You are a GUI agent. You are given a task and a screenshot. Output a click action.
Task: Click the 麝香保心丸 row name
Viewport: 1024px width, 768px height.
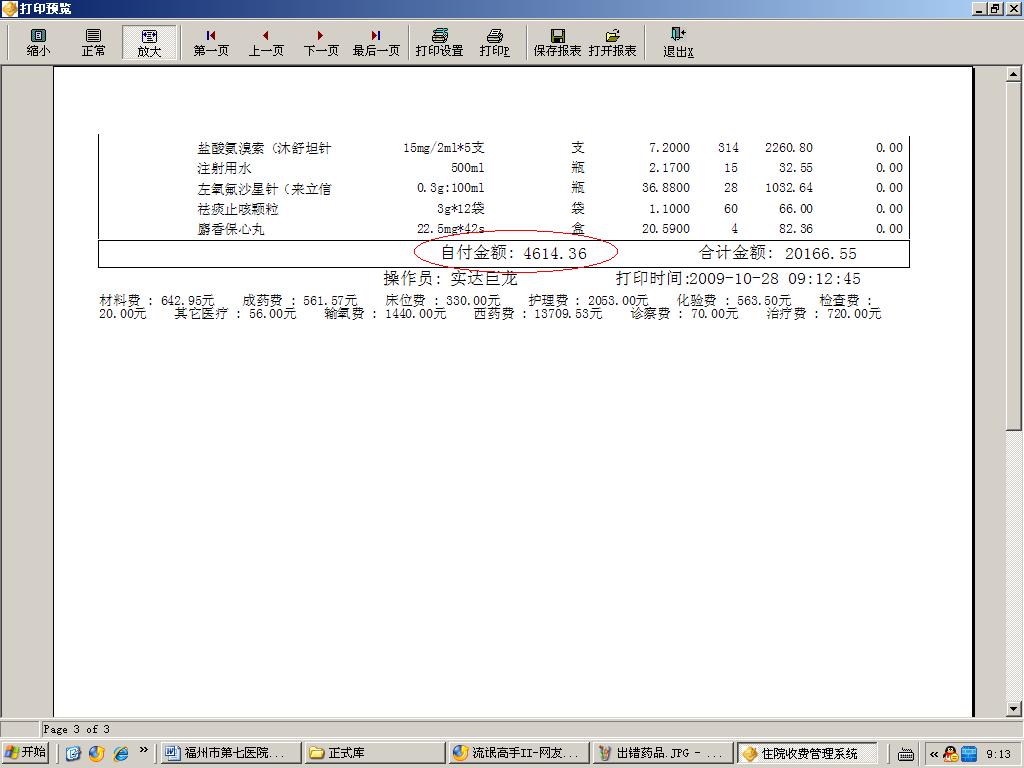[x=231, y=229]
